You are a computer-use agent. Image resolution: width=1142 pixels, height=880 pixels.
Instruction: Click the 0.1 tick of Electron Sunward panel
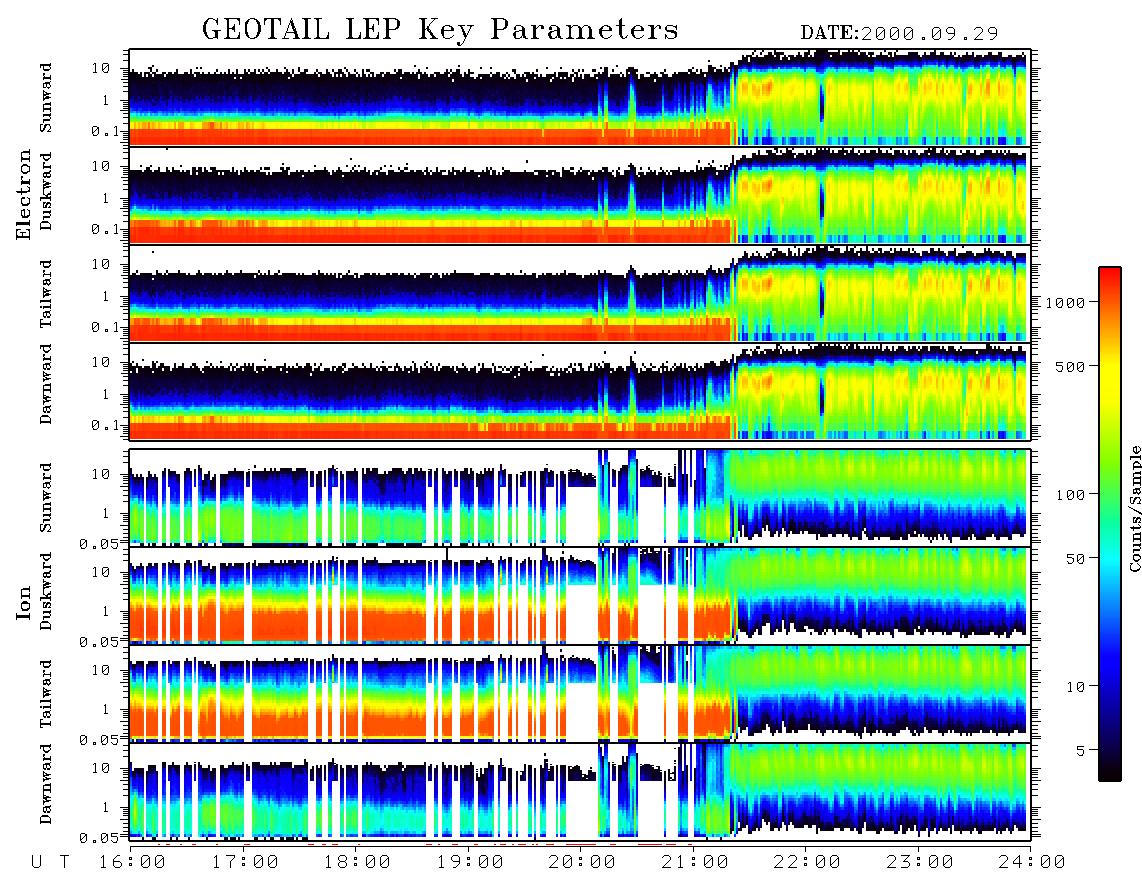106,131
